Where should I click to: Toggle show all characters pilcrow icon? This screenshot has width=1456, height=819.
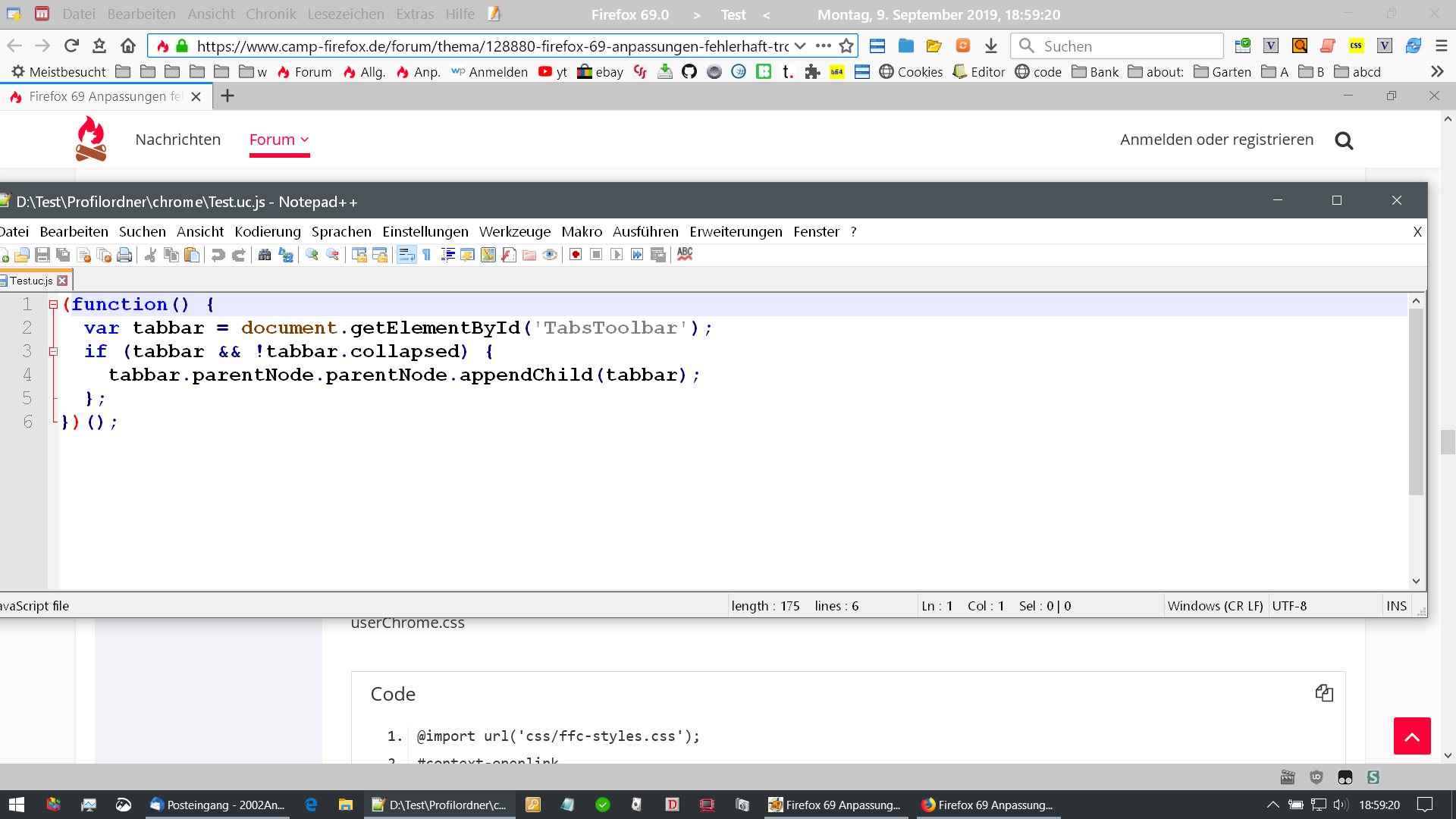coord(427,255)
